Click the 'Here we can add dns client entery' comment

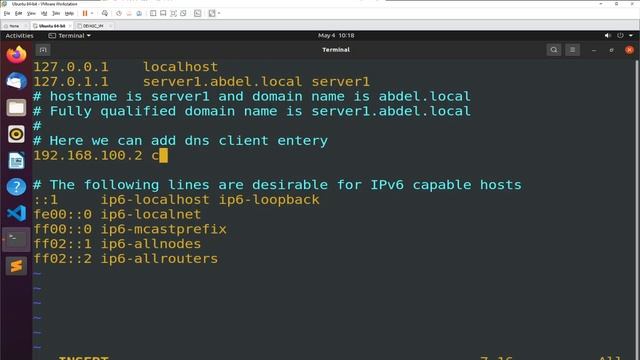[x=180, y=141]
